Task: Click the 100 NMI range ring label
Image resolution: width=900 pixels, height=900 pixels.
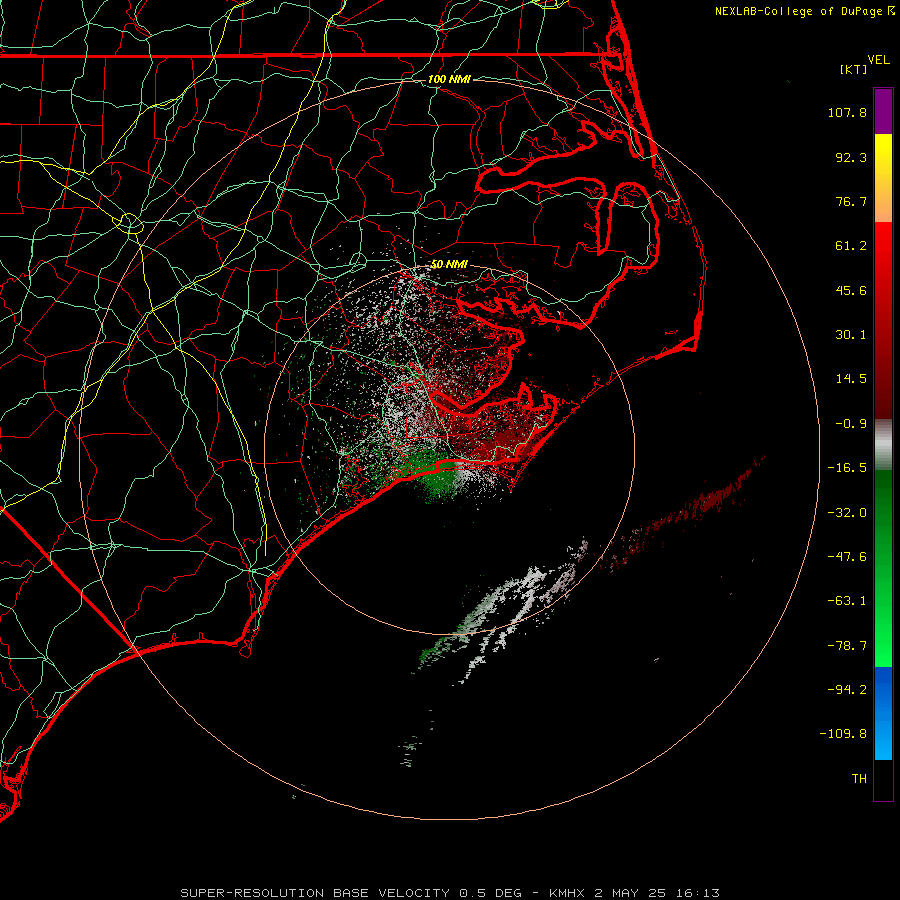Action: [x=449, y=79]
